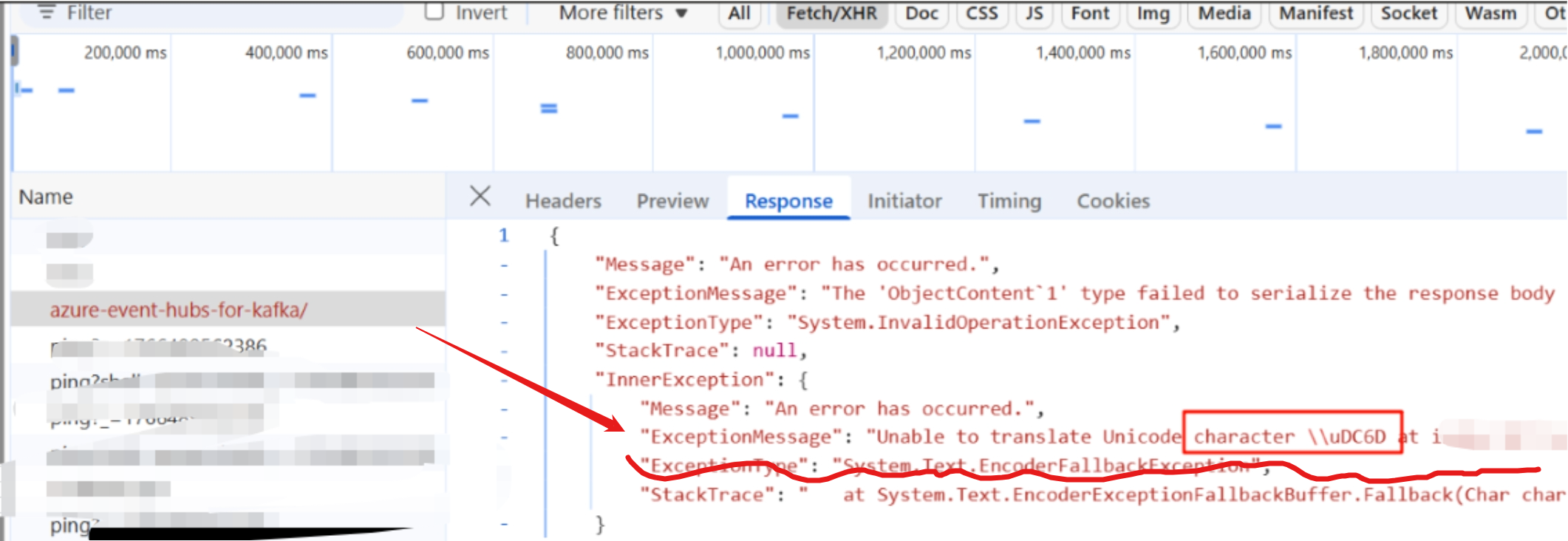Close the request details panel
The height and width of the screenshot is (541, 1568).
[x=480, y=197]
